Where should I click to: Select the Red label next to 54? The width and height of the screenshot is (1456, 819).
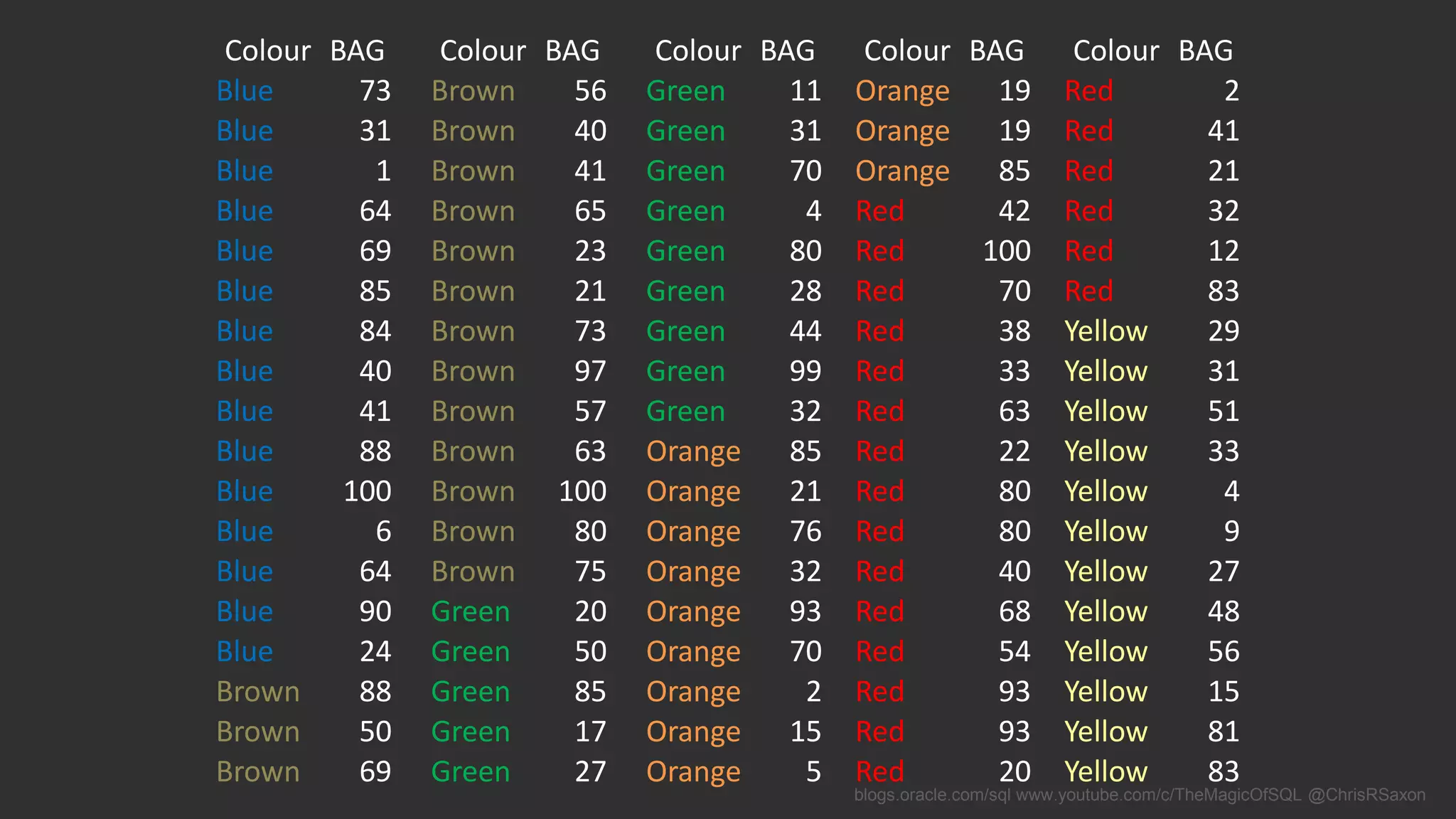click(x=879, y=652)
